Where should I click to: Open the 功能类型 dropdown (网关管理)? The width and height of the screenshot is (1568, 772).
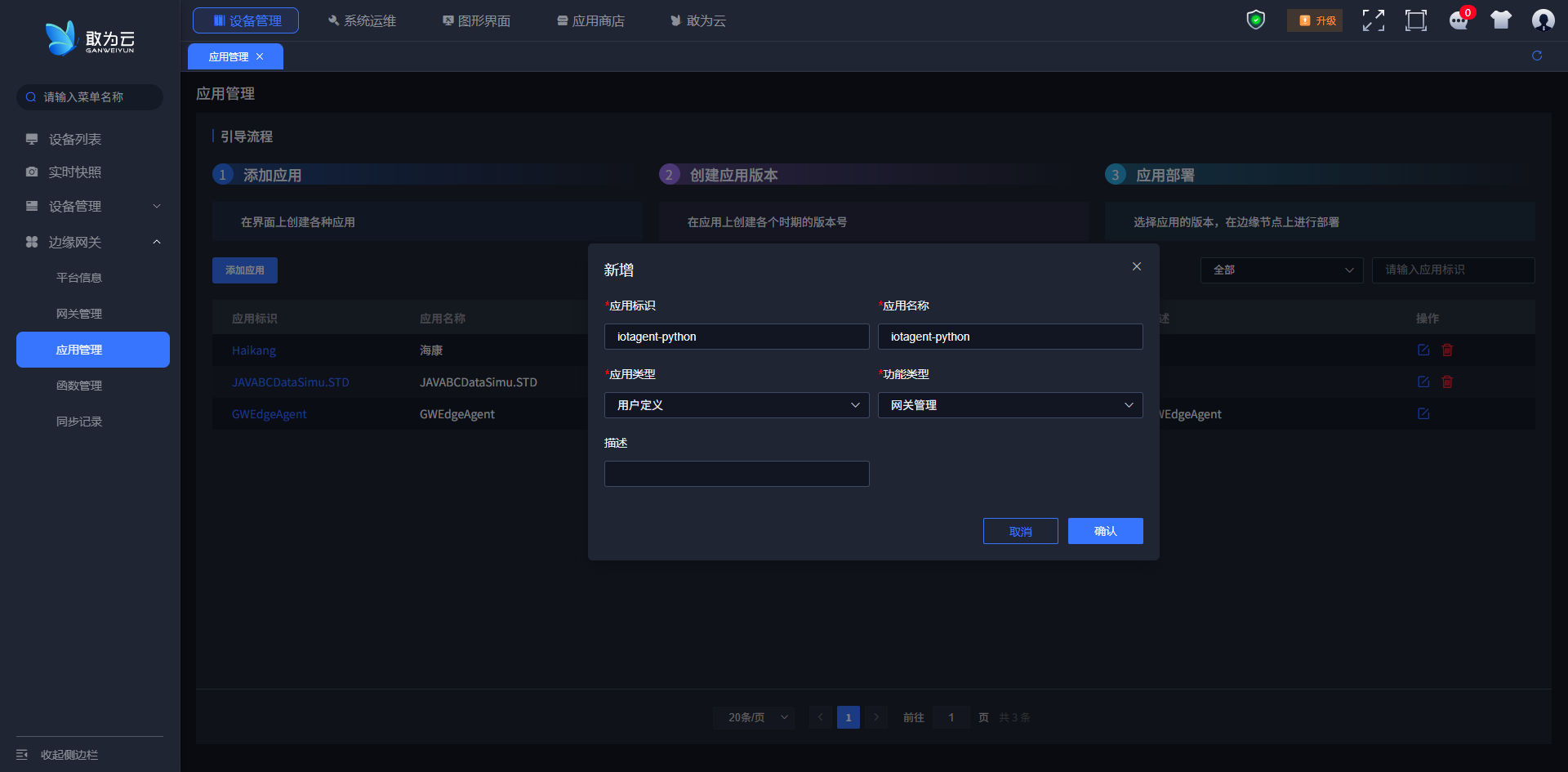coord(1010,405)
